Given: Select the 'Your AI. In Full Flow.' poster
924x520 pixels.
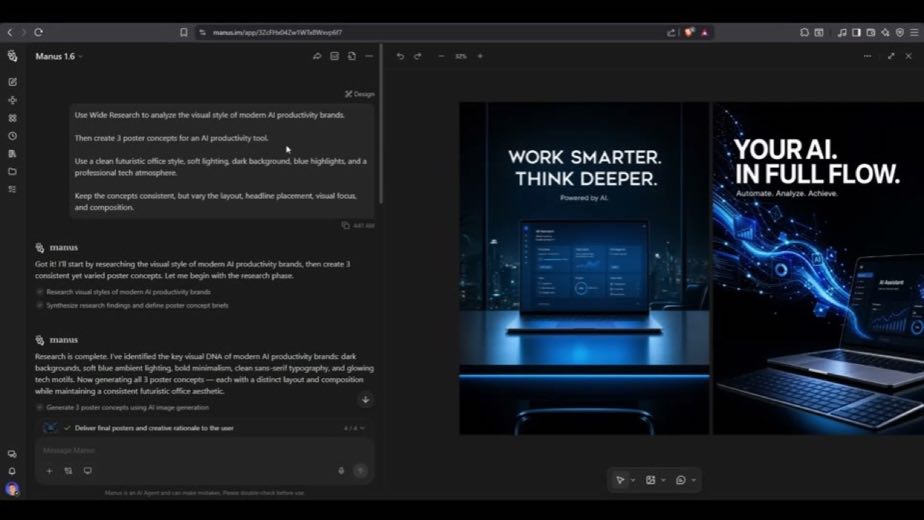Looking at the screenshot, I should 819,268.
